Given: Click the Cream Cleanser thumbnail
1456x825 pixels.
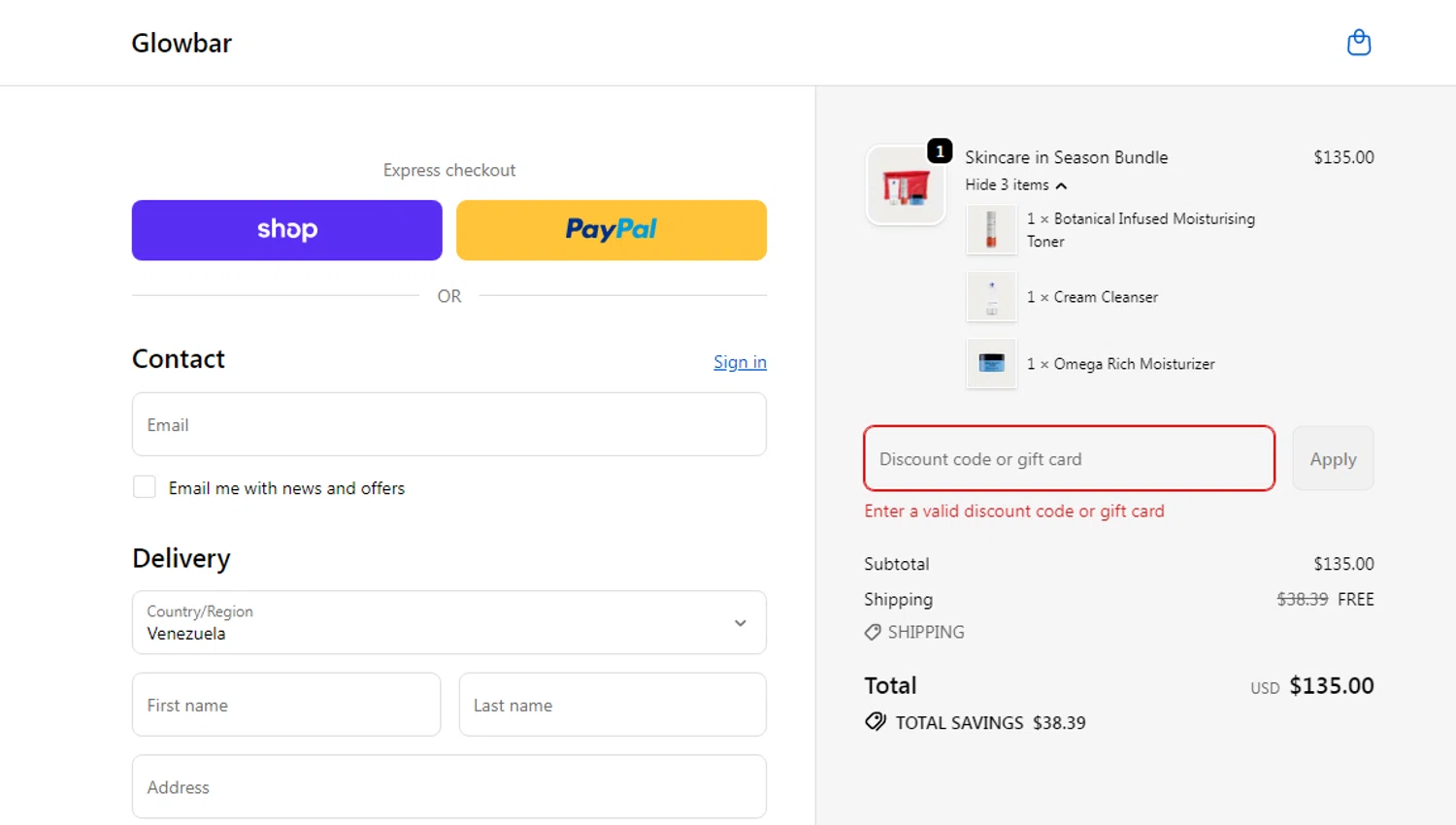Looking at the screenshot, I should [991, 297].
